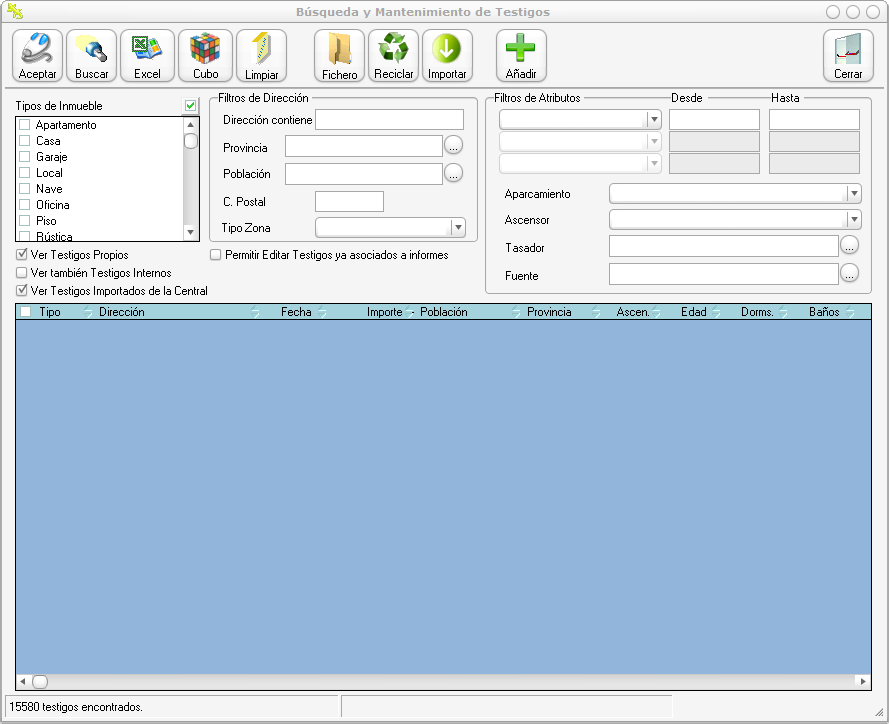Screen dimensions: 889x724
Task: Enable Permitir Editar Testigos ya asociados
Action: click(x=216, y=255)
